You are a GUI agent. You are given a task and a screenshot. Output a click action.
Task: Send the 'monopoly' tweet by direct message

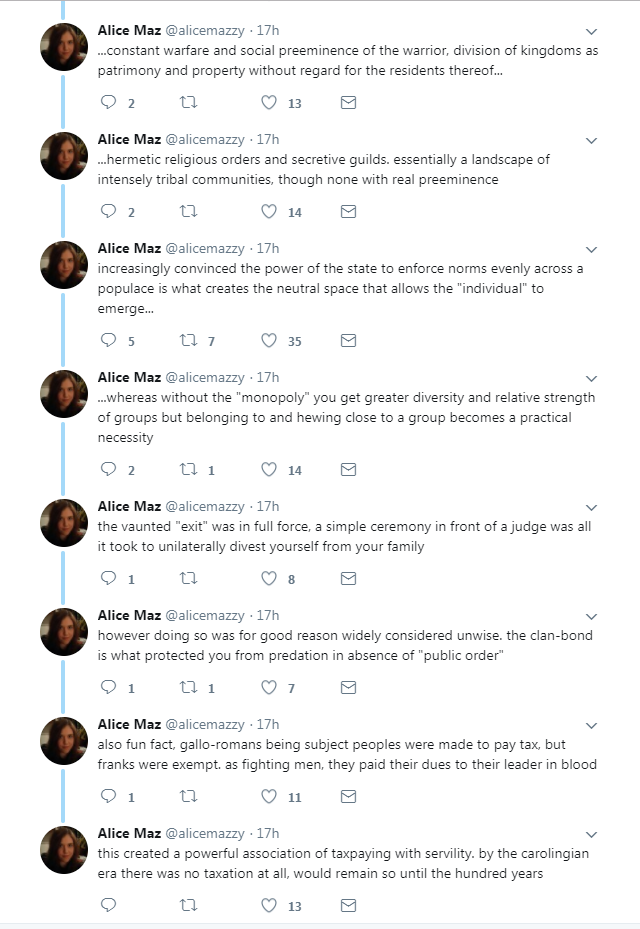pos(348,470)
